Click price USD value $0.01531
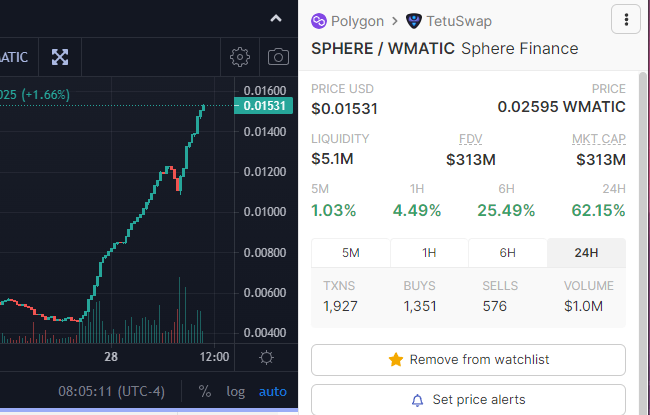Screen dimensions: 650x415 coord(344,109)
